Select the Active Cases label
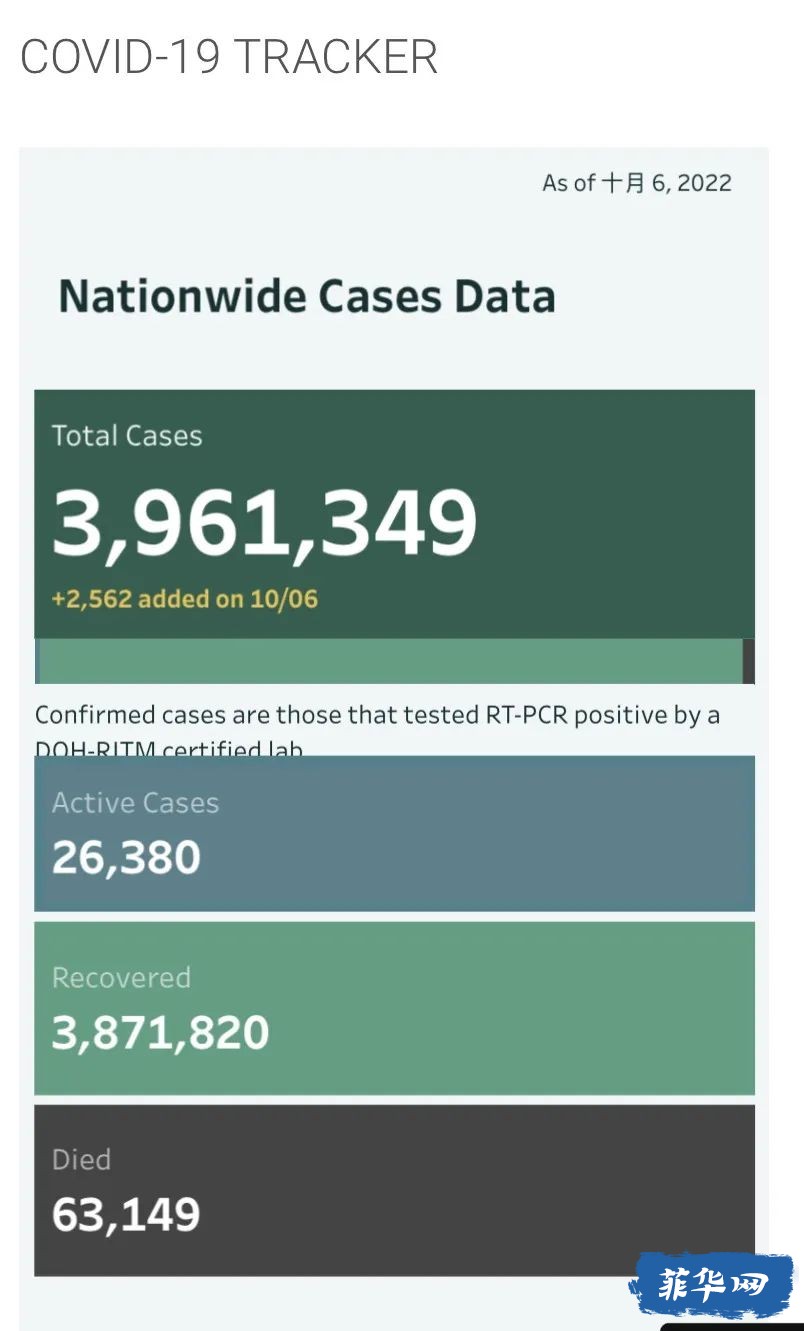The image size is (804, 1331). [x=135, y=803]
